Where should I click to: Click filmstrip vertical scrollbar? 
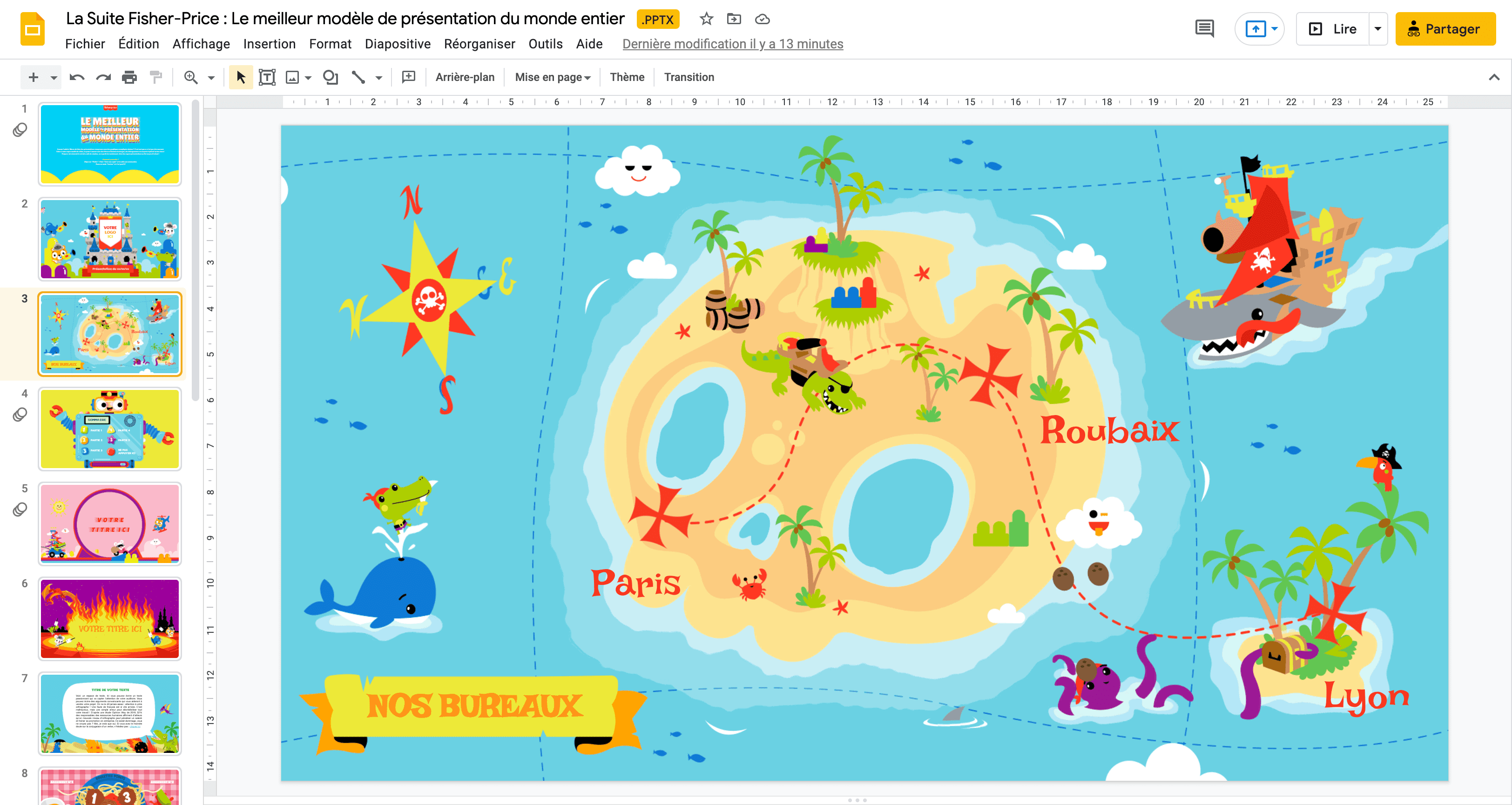coord(195,249)
